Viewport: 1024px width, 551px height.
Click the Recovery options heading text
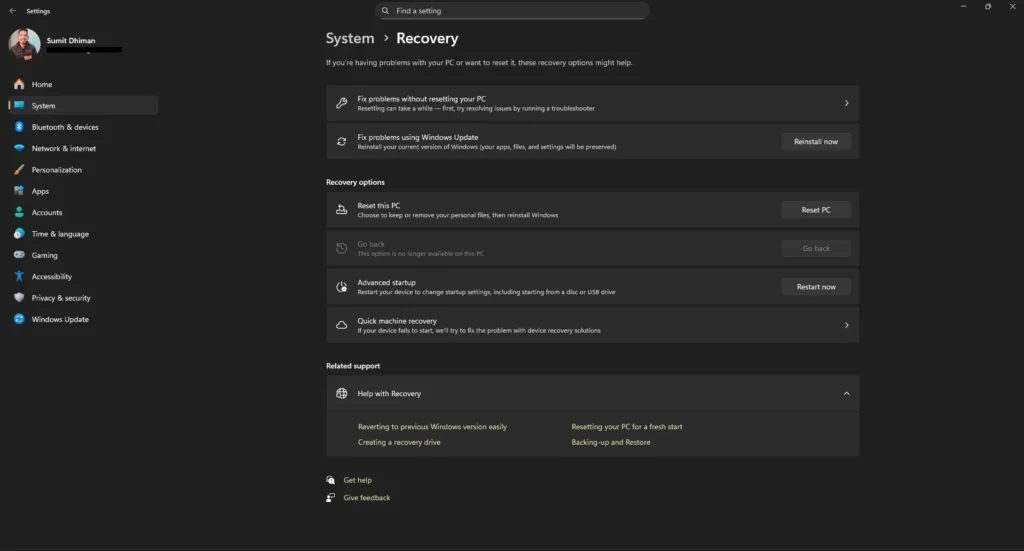tap(355, 182)
